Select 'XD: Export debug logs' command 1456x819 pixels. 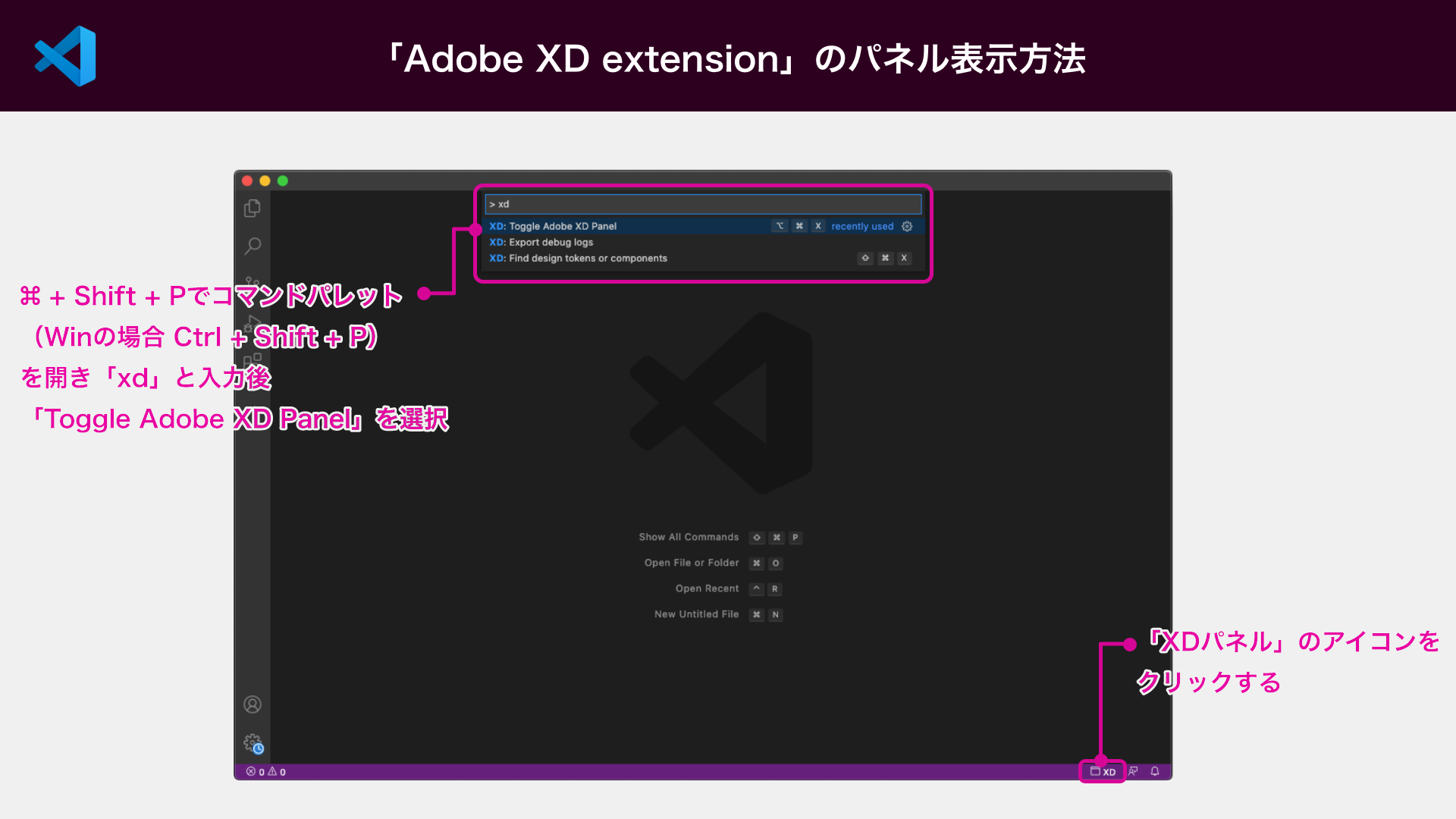pyautogui.click(x=703, y=242)
